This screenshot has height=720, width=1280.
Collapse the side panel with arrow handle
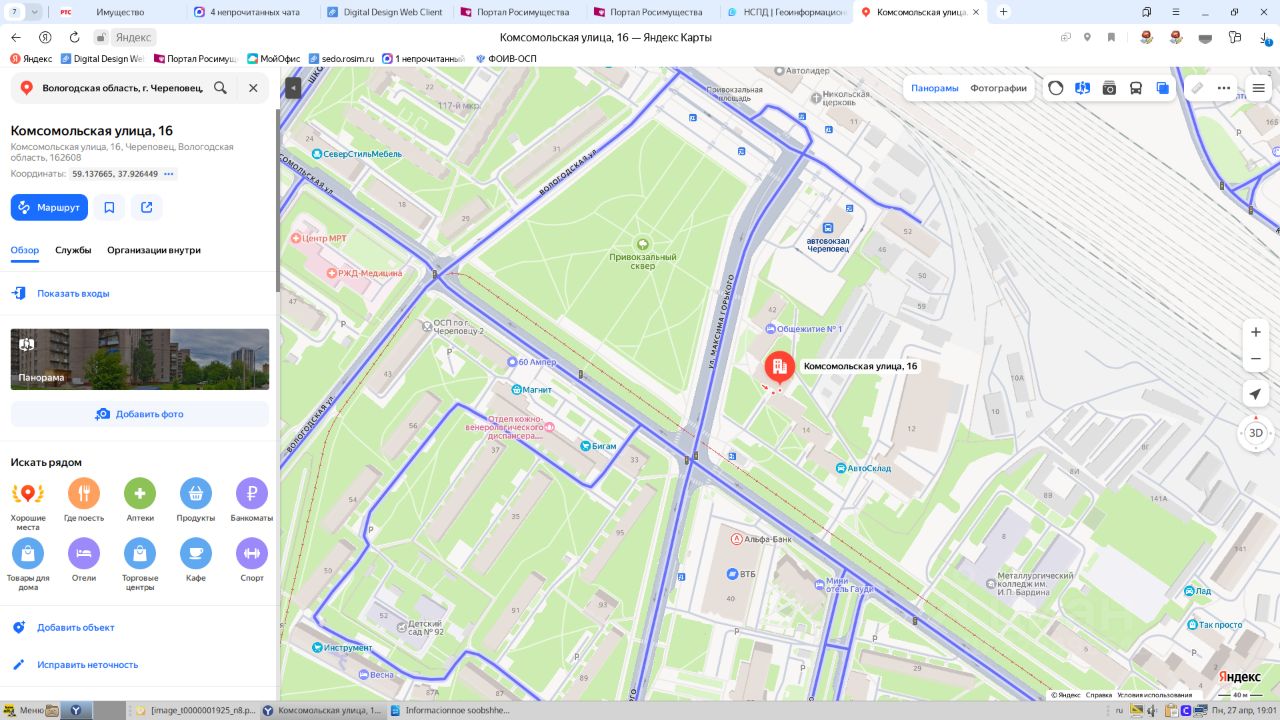(x=293, y=88)
